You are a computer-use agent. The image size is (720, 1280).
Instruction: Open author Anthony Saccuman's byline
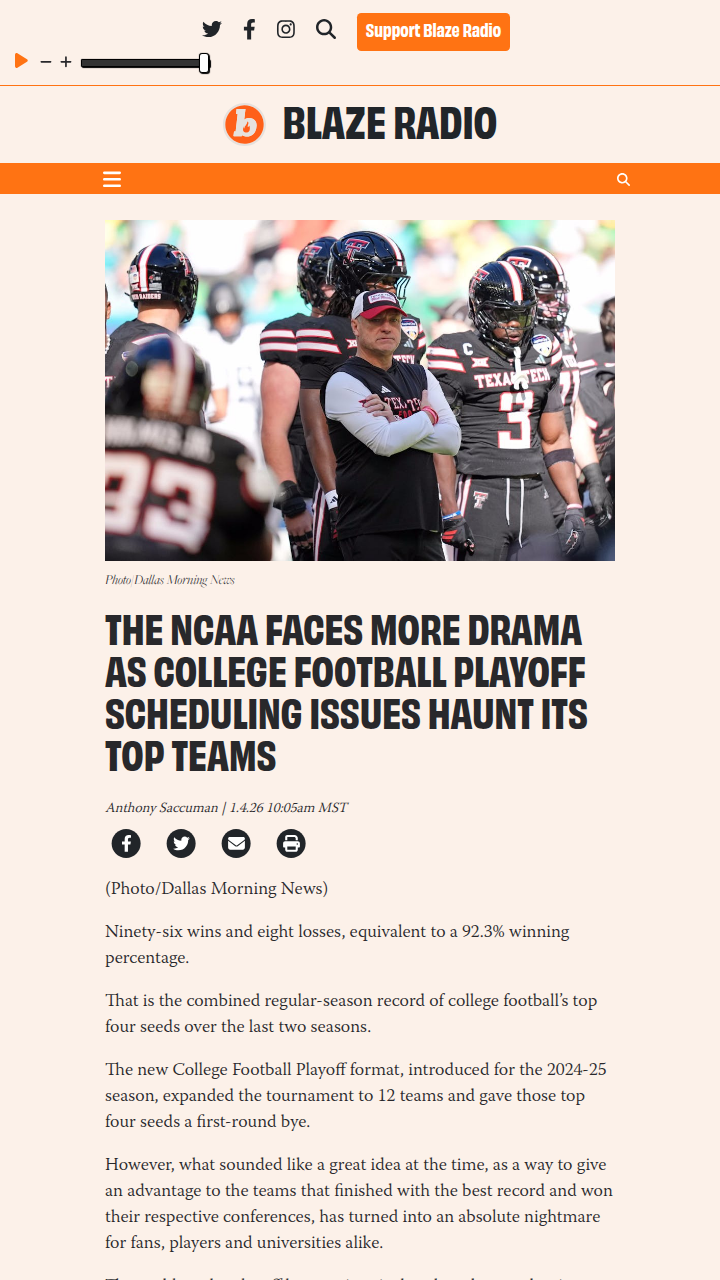[x=162, y=808]
